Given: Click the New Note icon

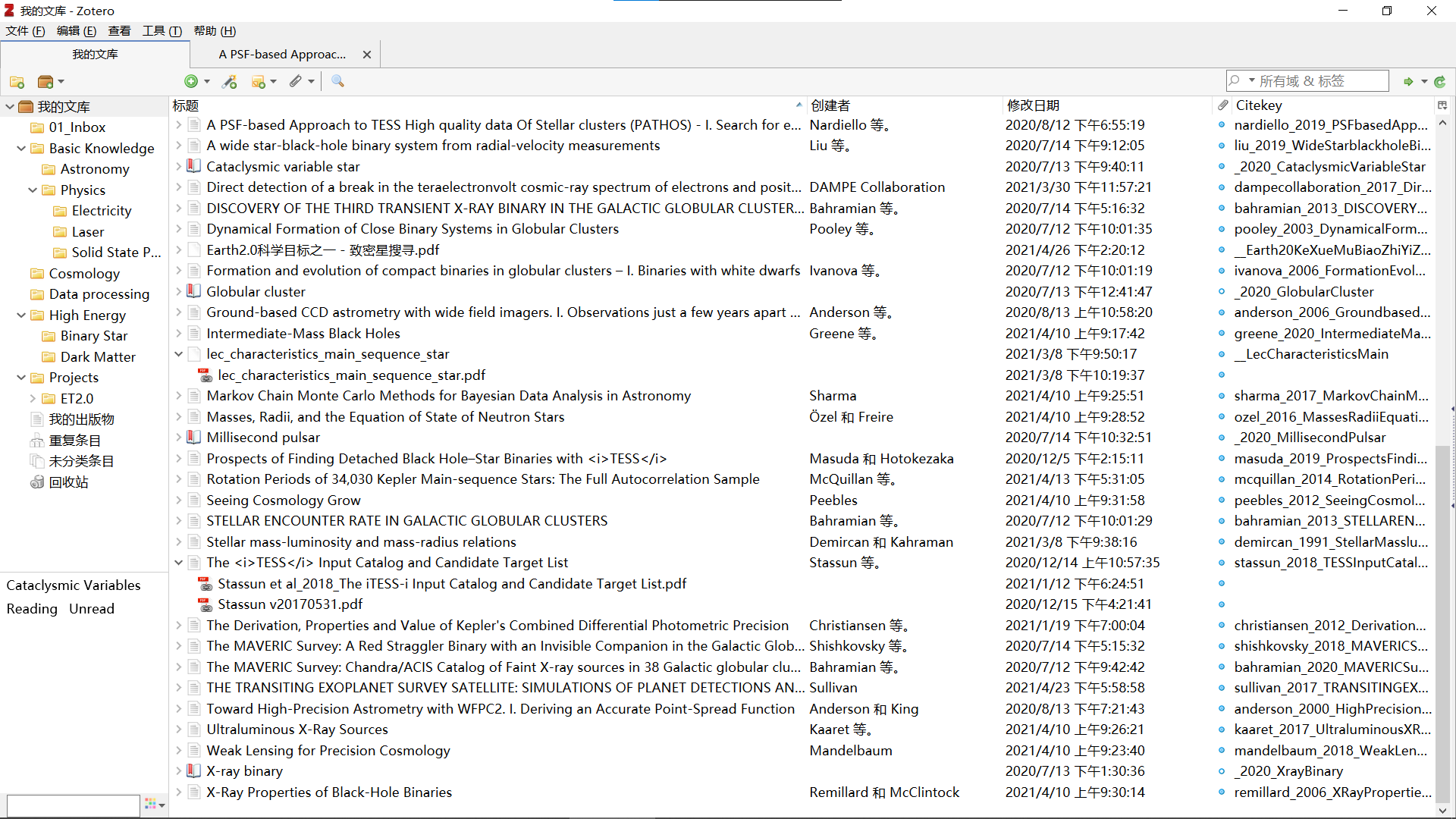Looking at the screenshot, I should [259, 81].
